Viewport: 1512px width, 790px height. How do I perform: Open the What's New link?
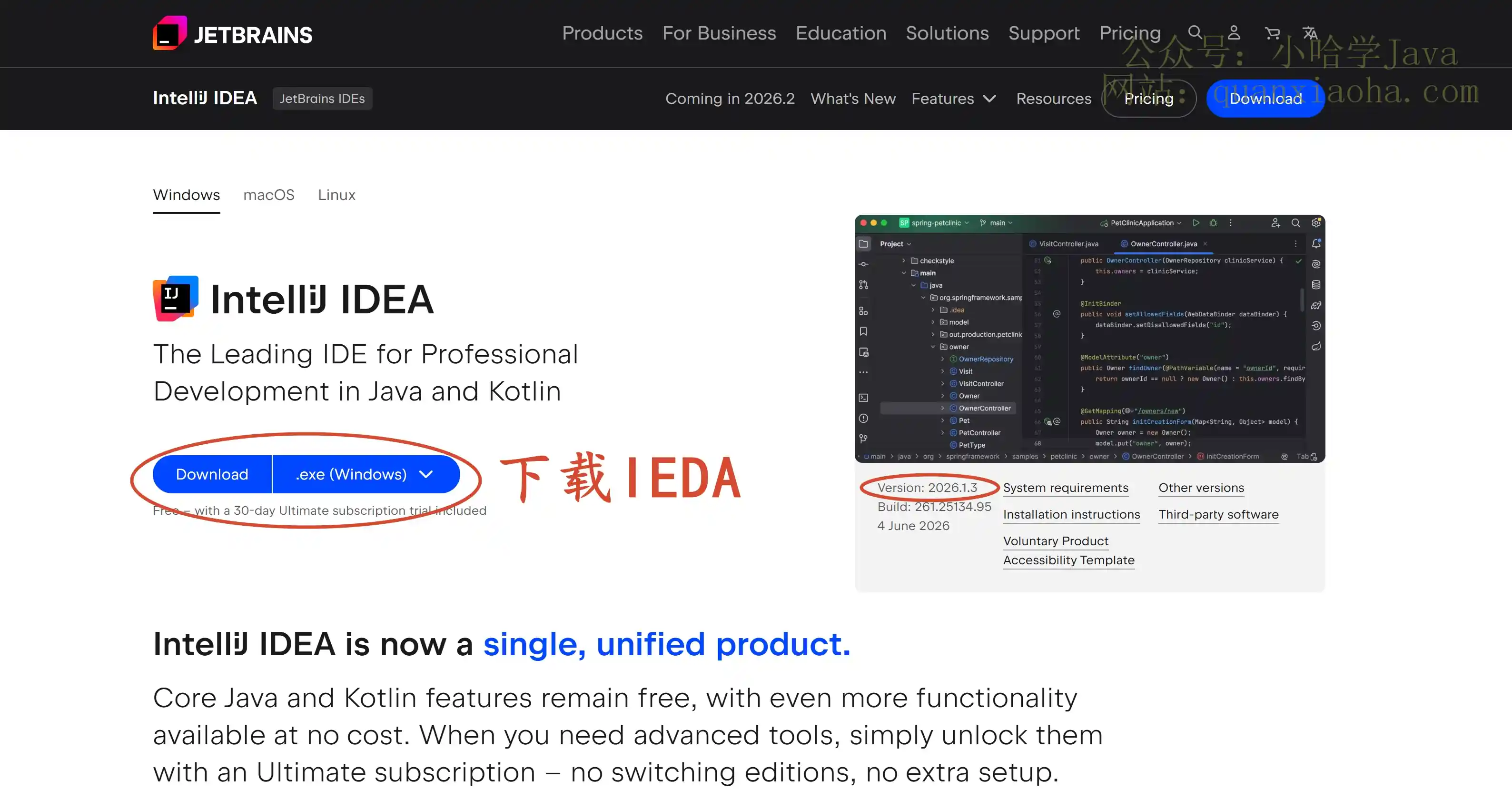(853, 99)
